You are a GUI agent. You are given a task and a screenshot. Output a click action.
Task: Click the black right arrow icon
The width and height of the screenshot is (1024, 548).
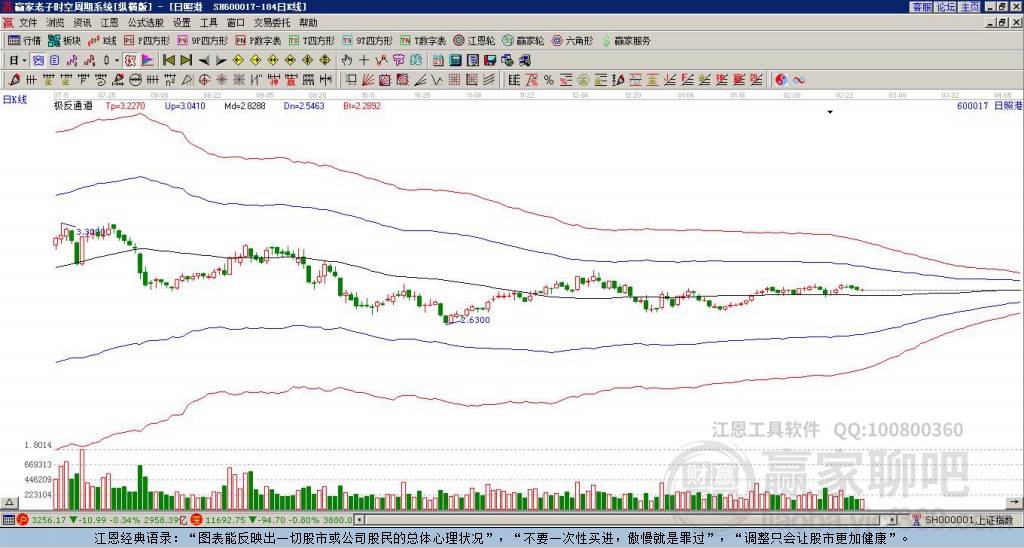(x=221, y=61)
